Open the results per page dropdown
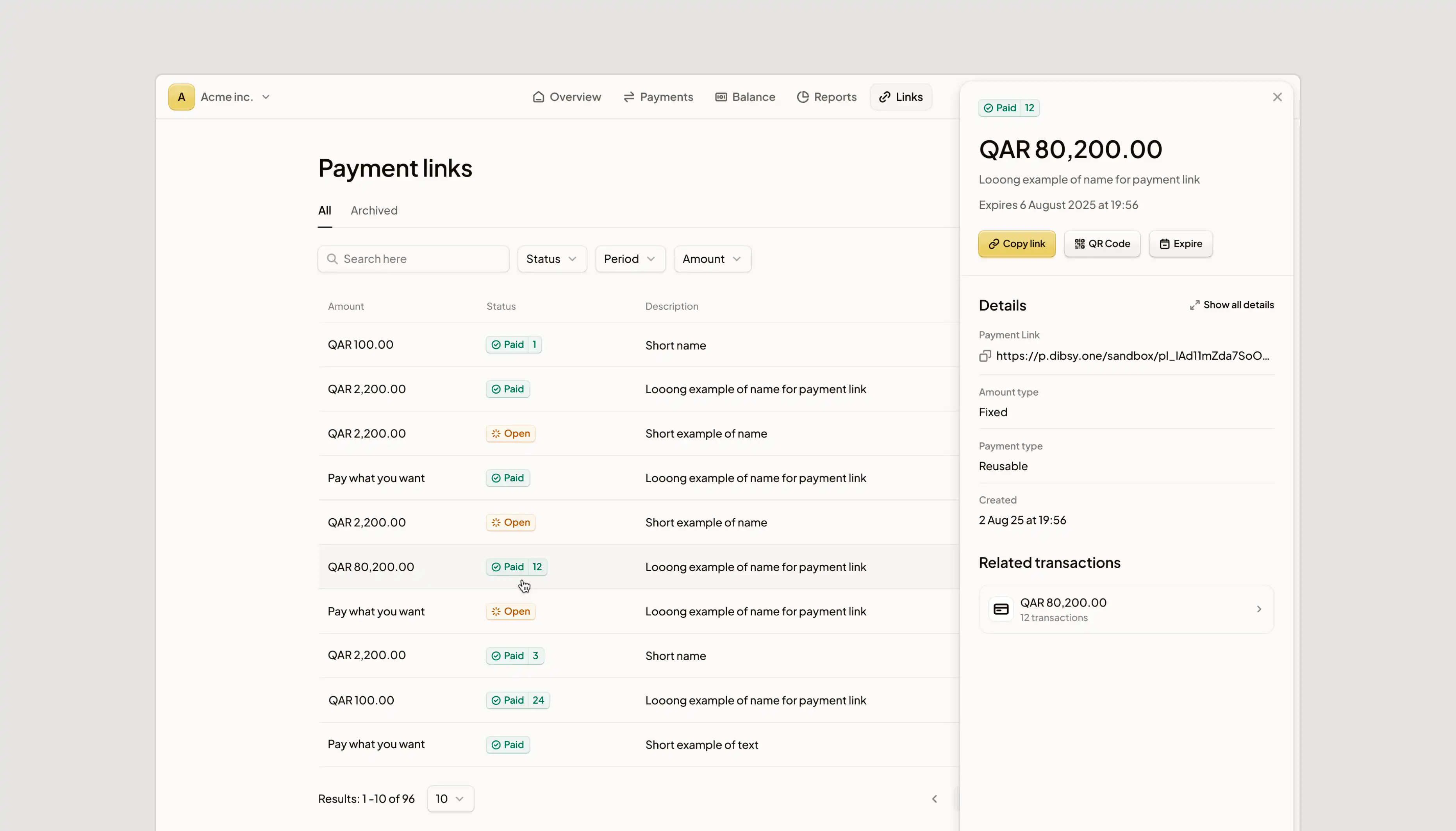Image resolution: width=1456 pixels, height=831 pixels. point(450,799)
